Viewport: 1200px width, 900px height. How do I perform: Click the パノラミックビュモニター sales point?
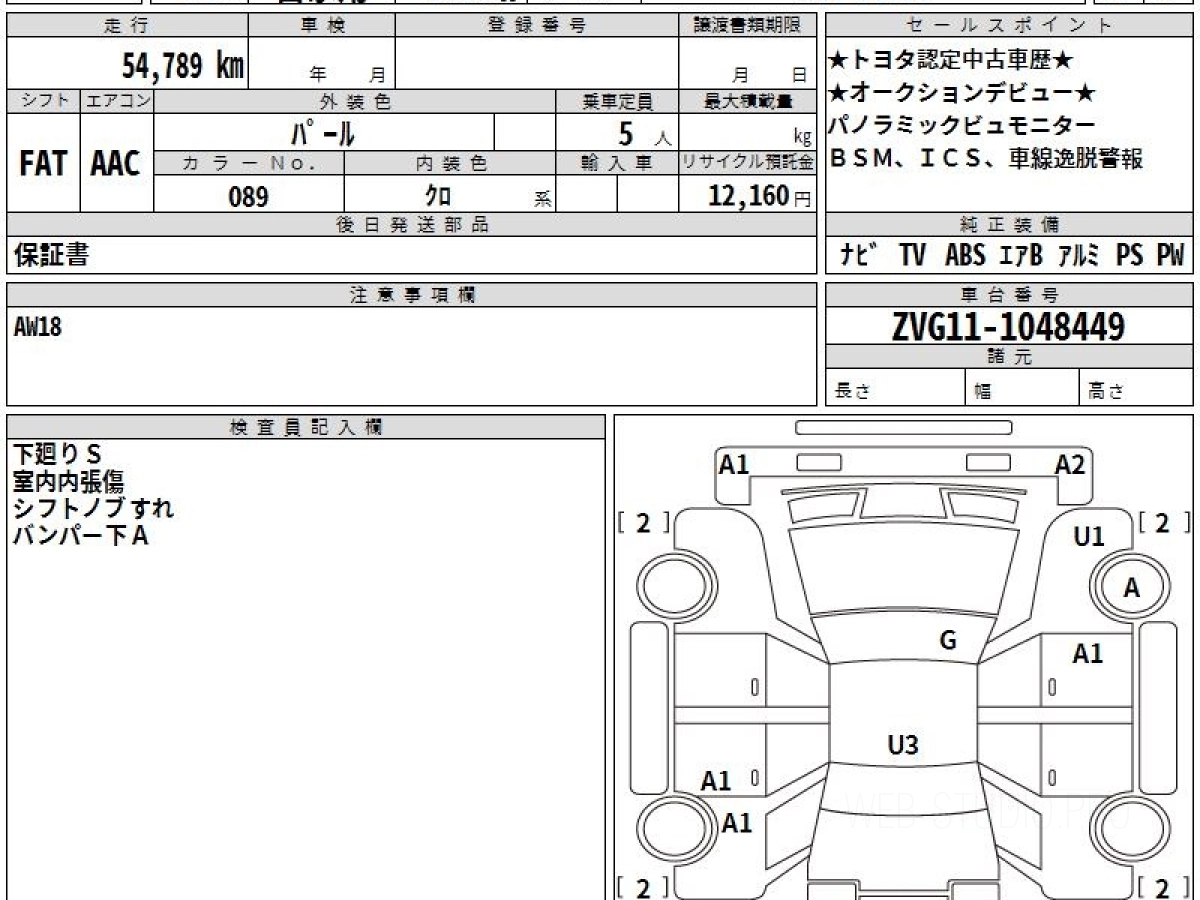[962, 125]
